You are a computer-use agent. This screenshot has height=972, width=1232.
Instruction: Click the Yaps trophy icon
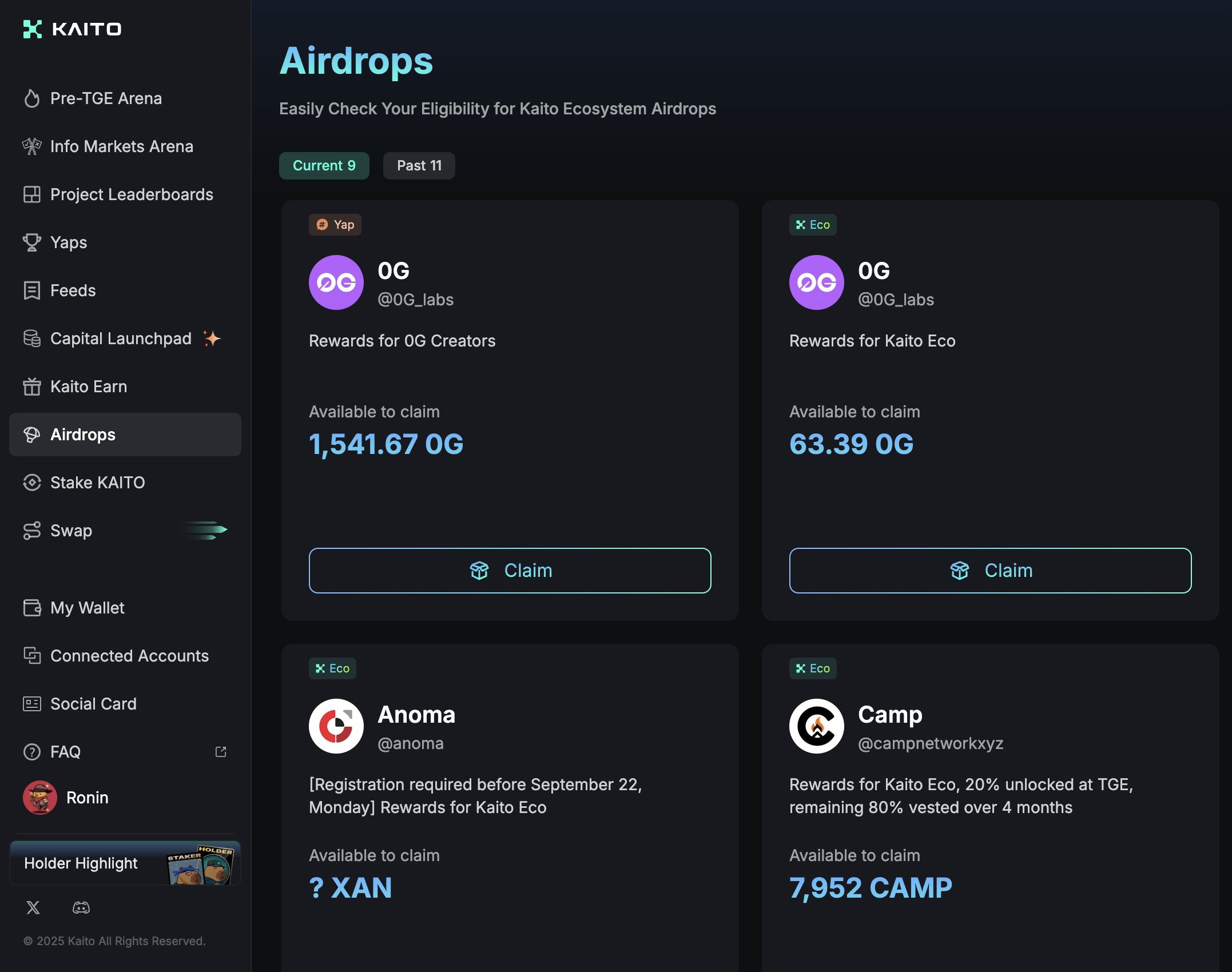33,242
